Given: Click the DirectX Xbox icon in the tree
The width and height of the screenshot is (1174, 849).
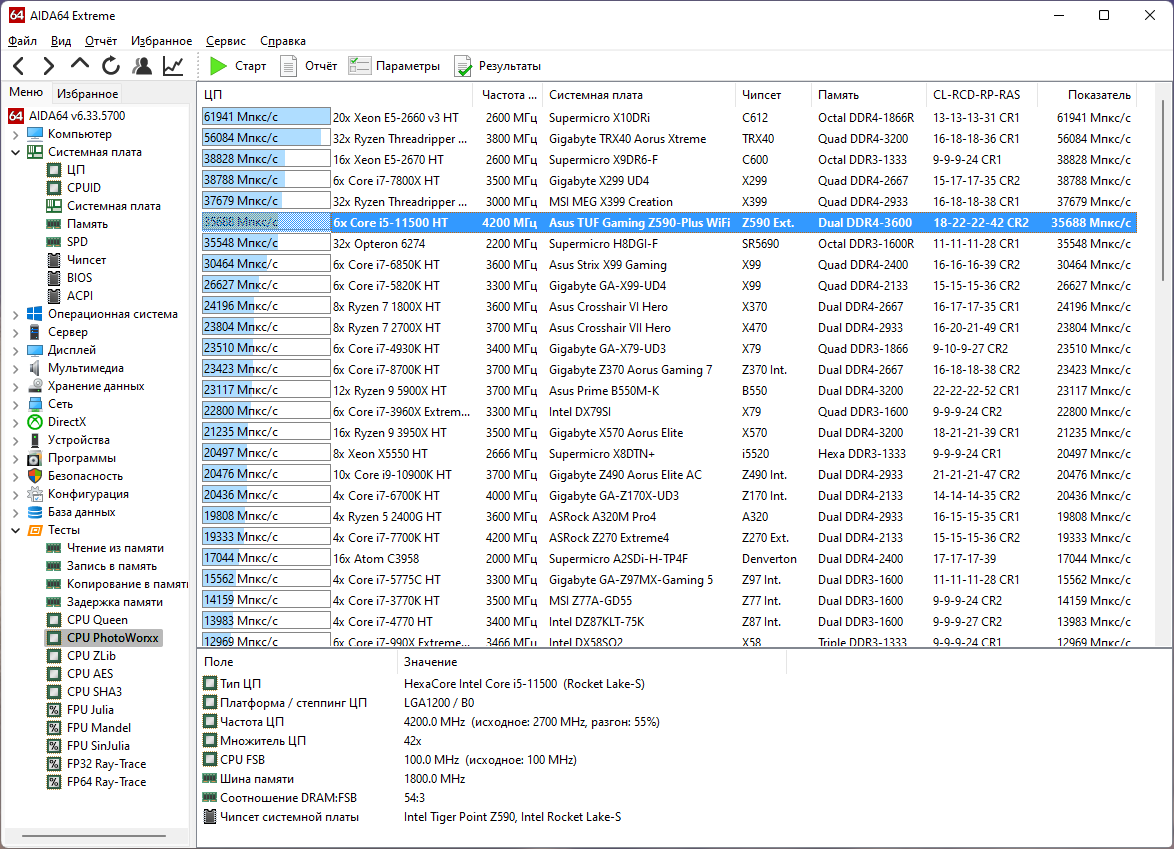Looking at the screenshot, I should click(x=35, y=422).
